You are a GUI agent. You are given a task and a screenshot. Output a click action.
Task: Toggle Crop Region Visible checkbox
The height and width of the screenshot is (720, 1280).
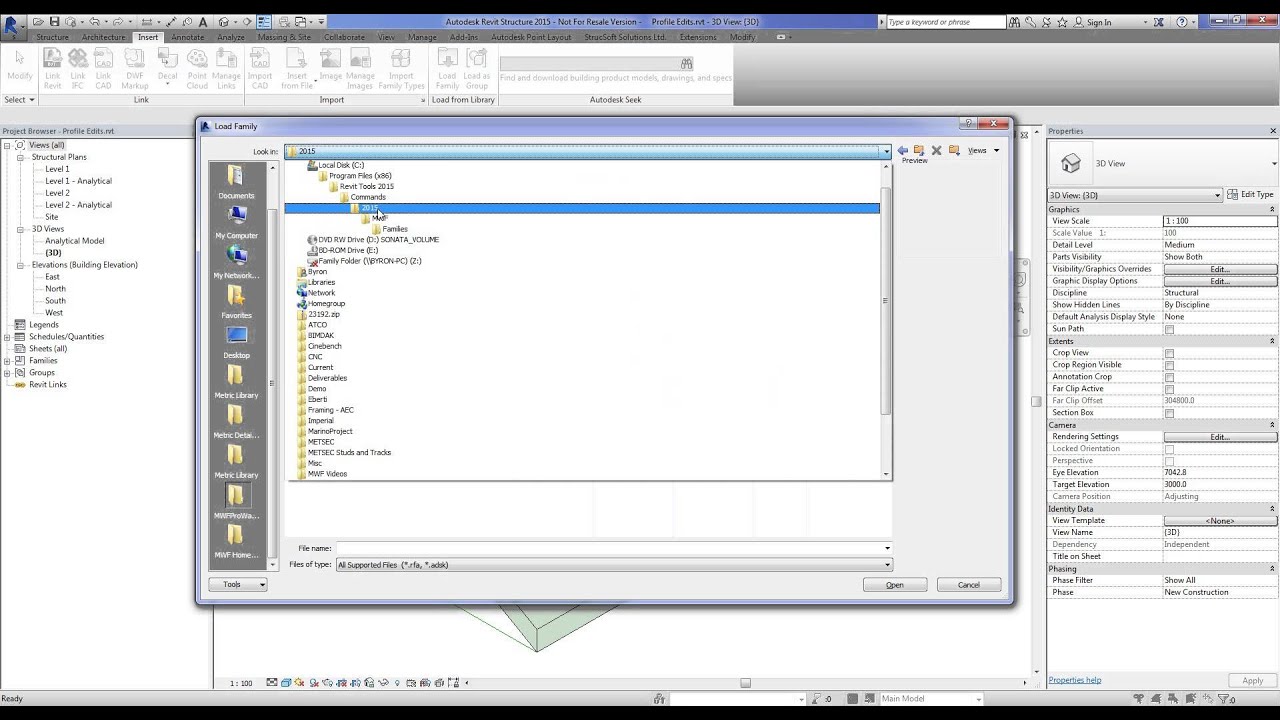coord(1169,365)
